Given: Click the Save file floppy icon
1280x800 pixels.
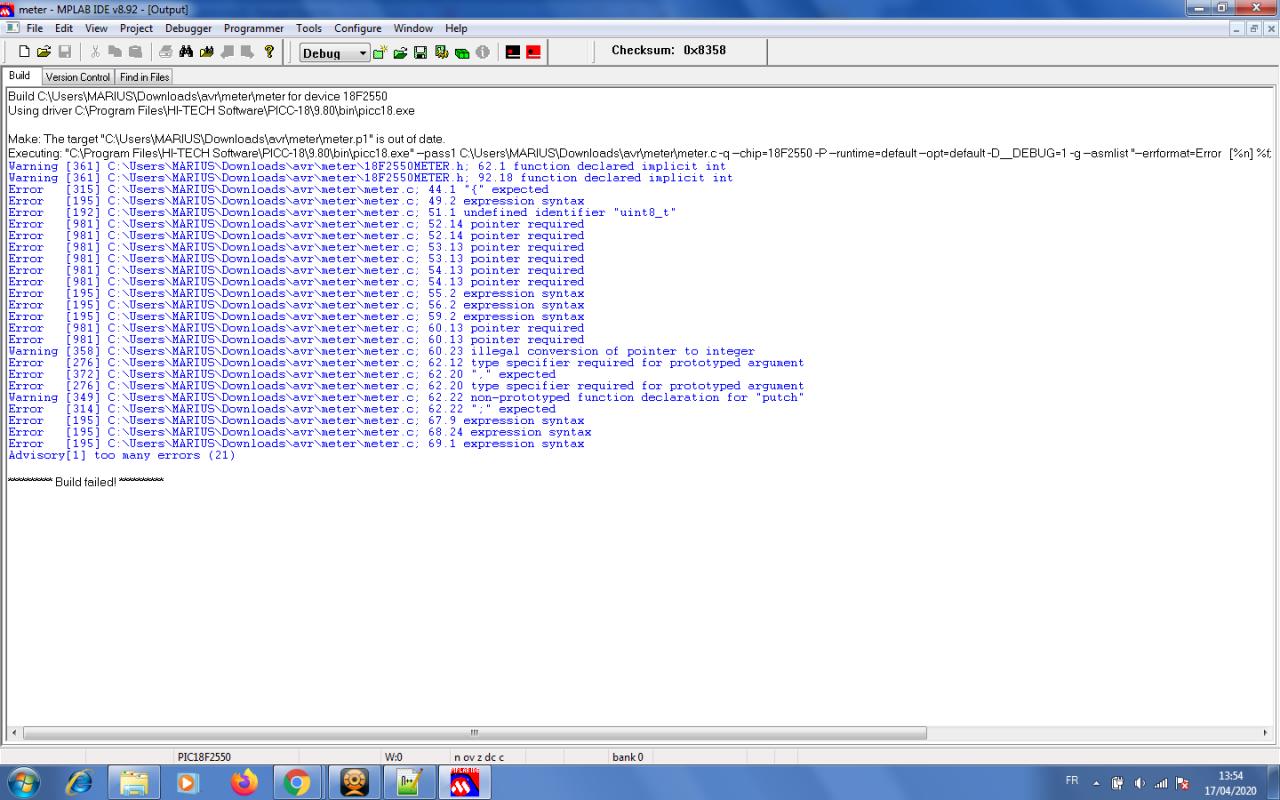Looking at the screenshot, I should (x=65, y=52).
